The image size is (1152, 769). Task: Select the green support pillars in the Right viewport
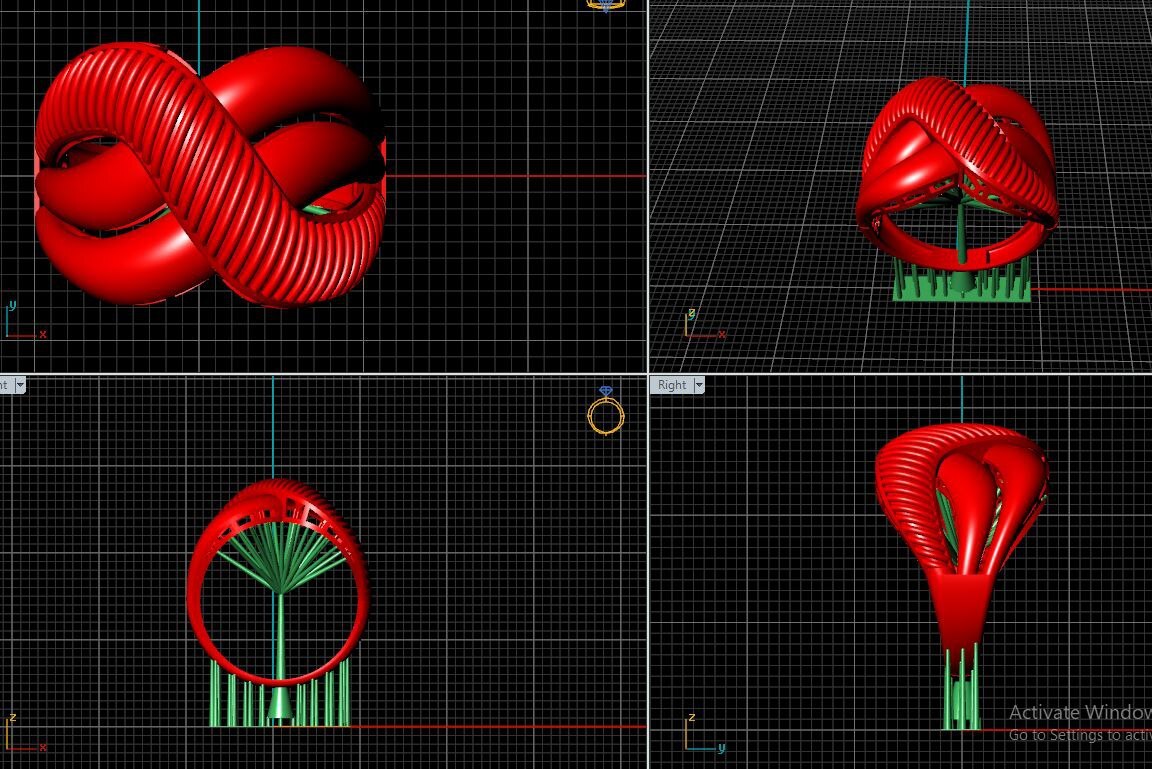pos(960,690)
